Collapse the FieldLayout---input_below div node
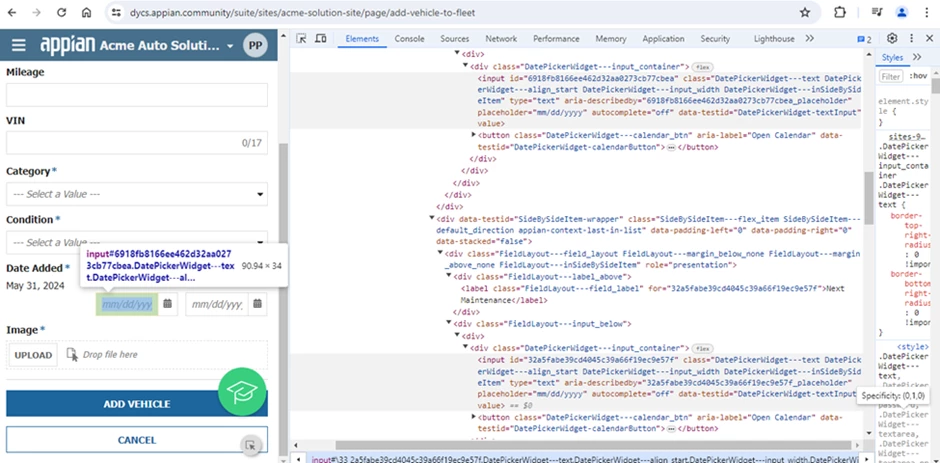The image size is (940, 463). (x=449, y=323)
